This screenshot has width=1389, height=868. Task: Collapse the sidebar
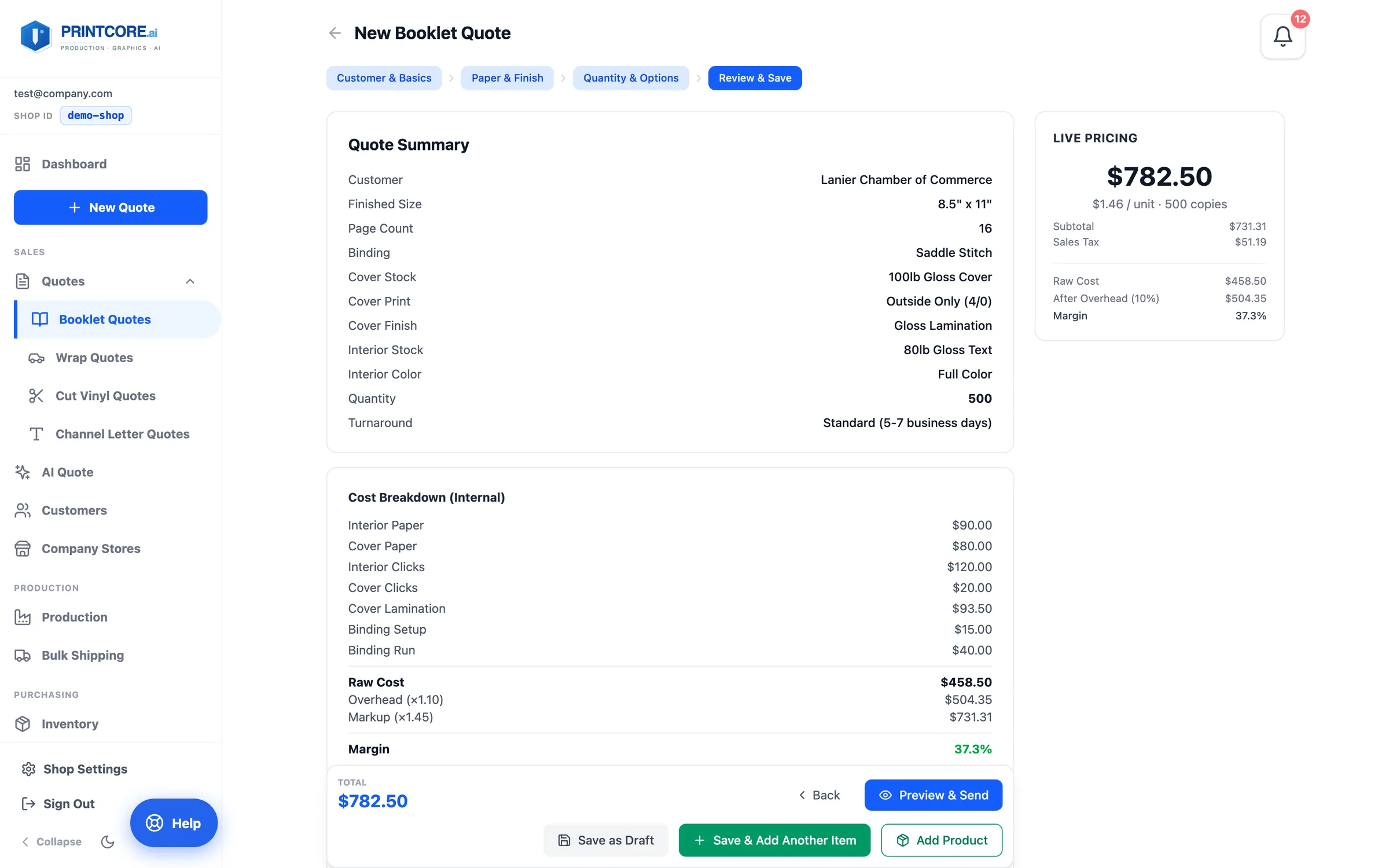tap(52, 841)
